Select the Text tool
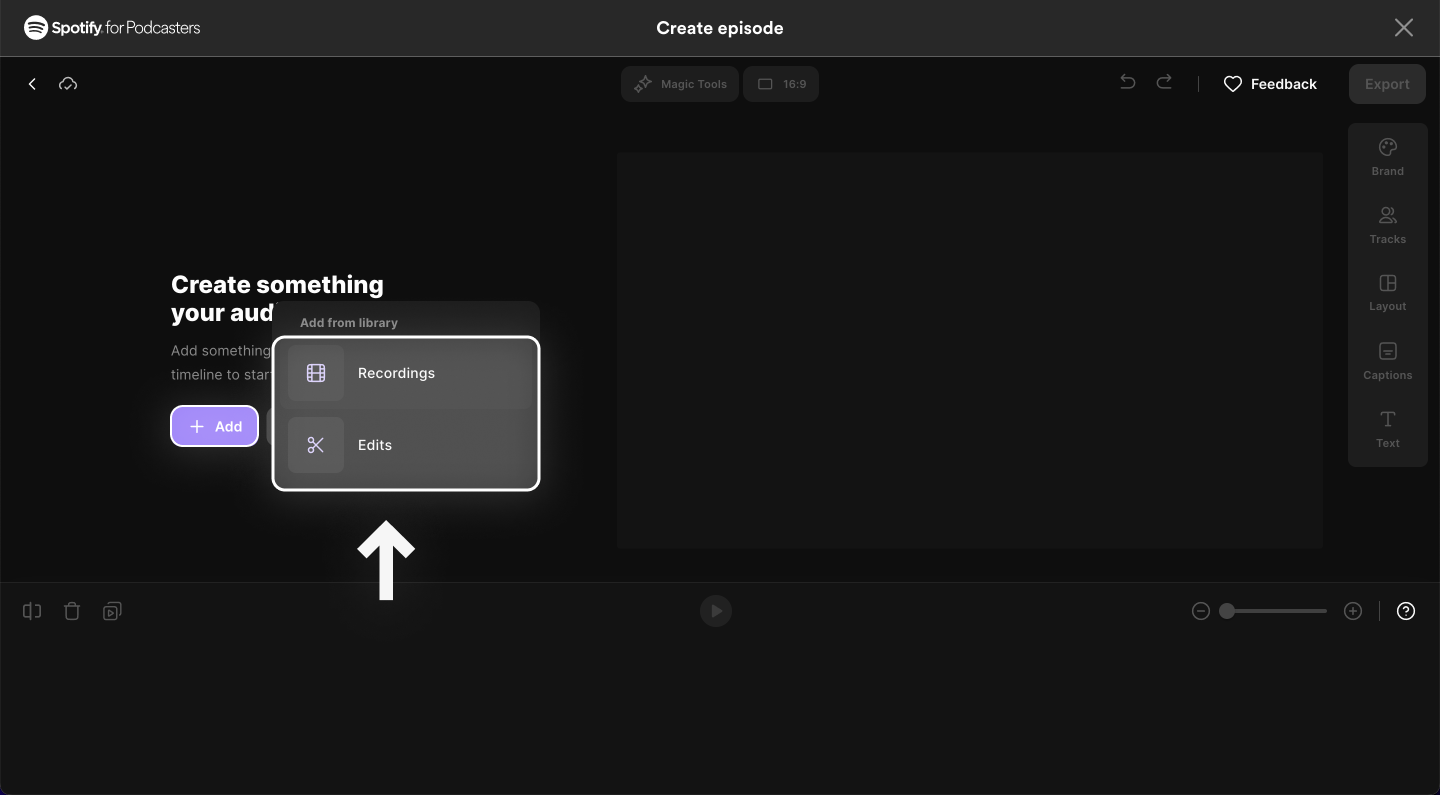 click(x=1387, y=428)
